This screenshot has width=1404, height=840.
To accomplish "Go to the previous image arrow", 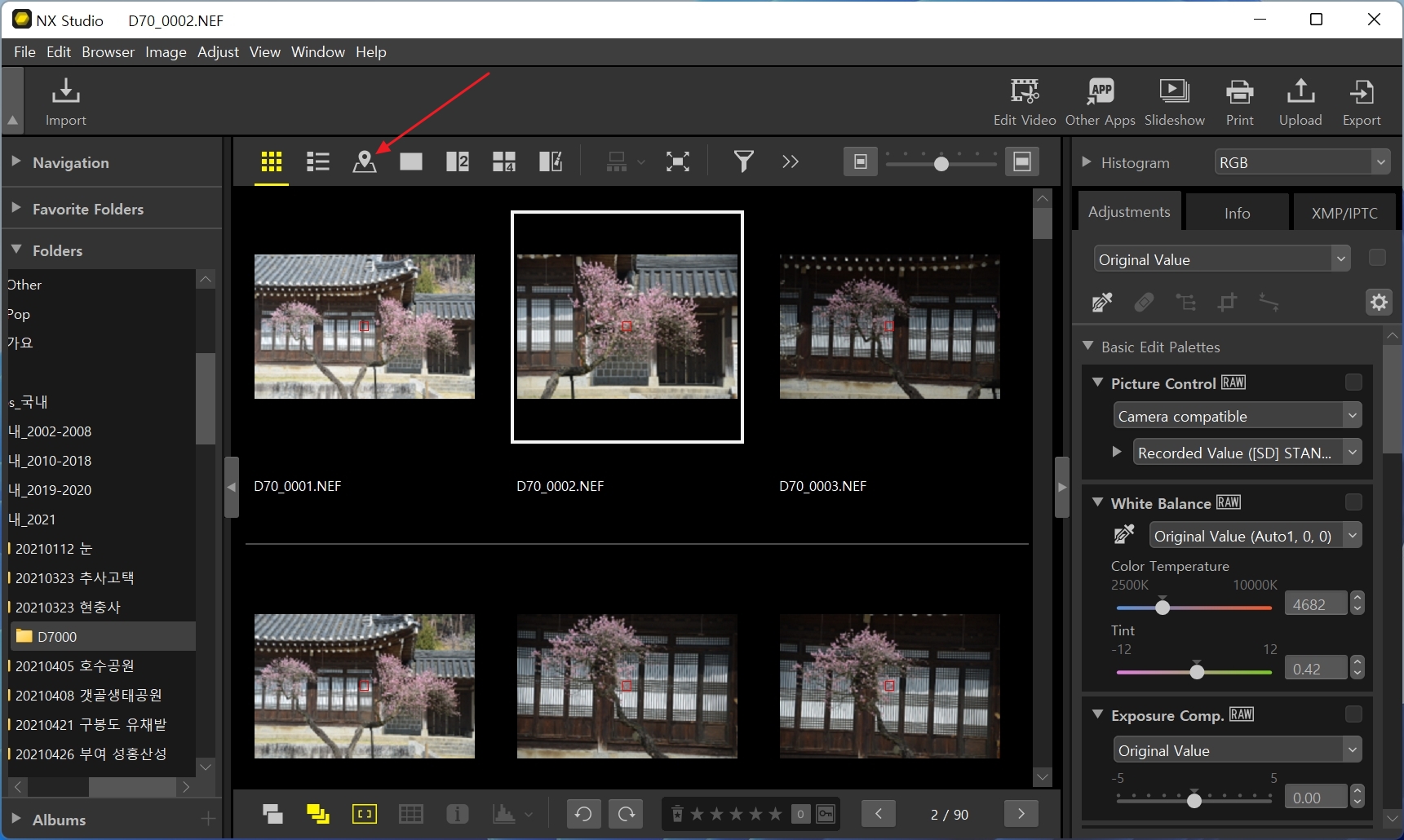I will pyautogui.click(x=879, y=814).
